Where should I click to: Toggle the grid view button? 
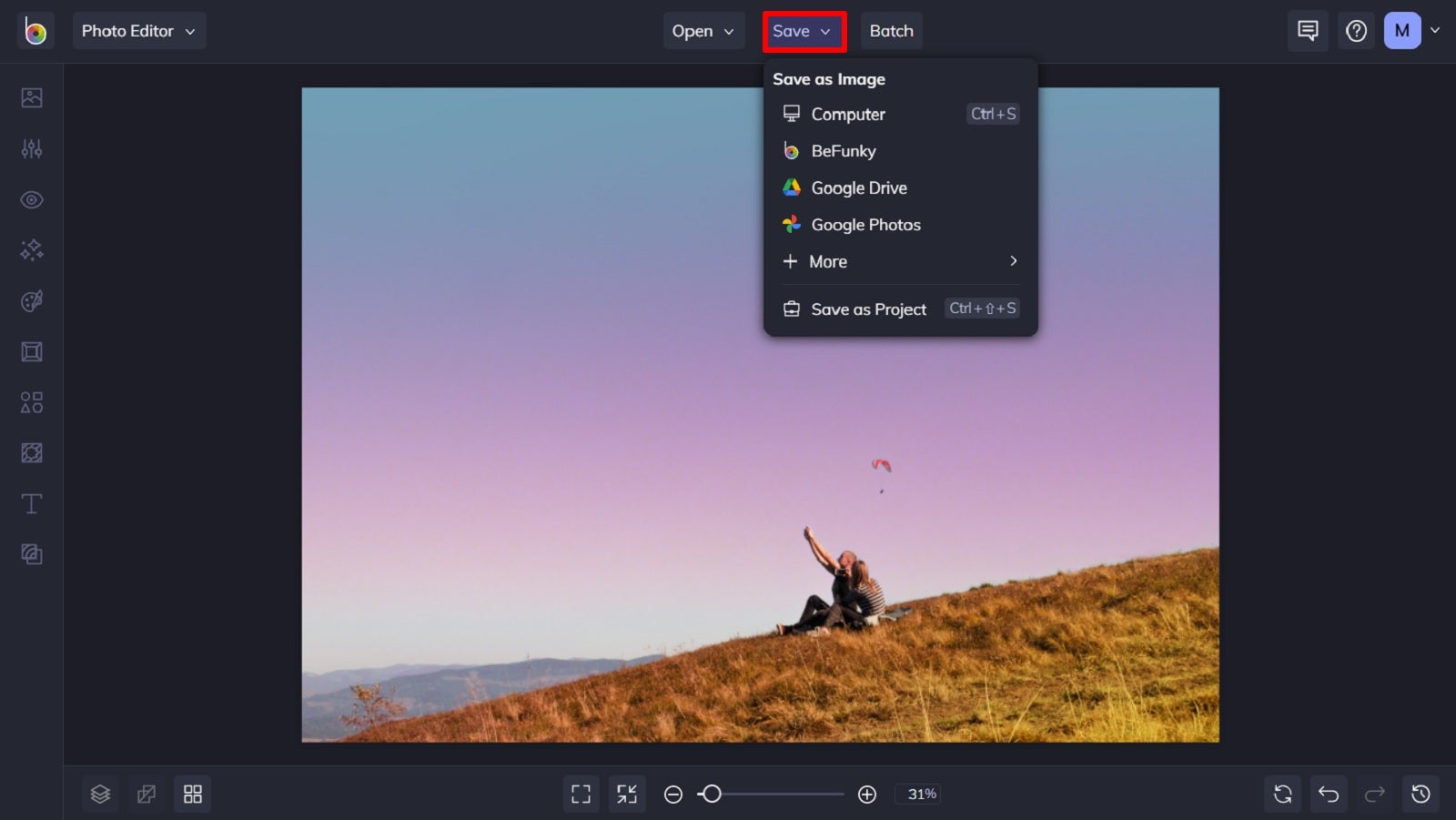(192, 793)
